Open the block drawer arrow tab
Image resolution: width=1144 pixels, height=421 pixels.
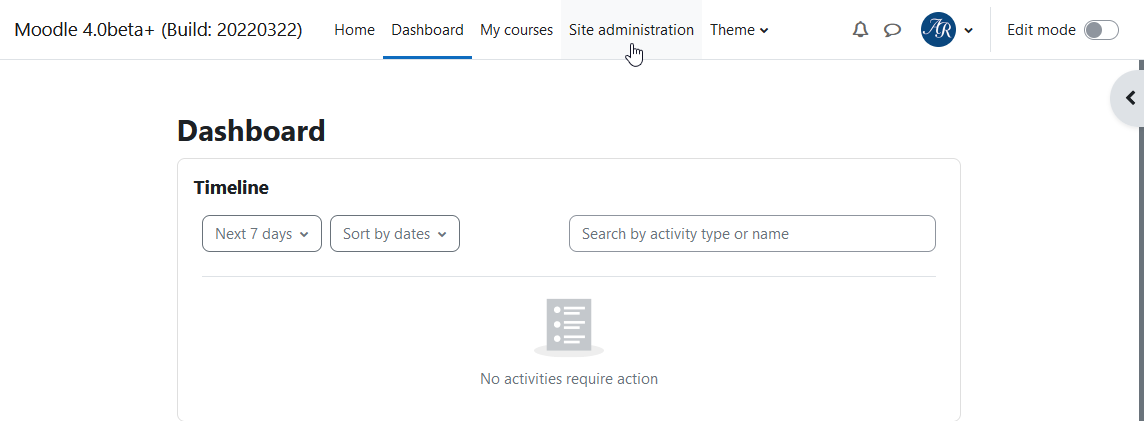[1129, 98]
